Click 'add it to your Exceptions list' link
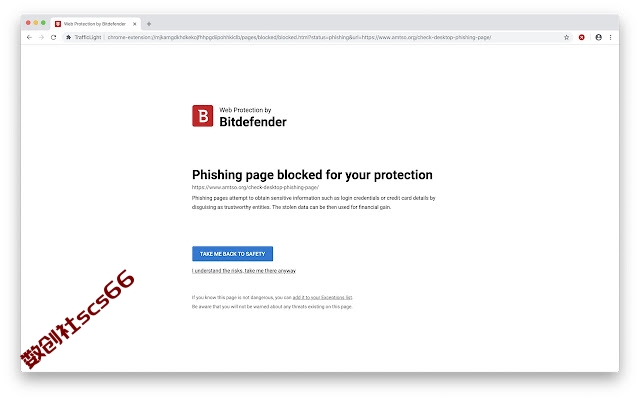This screenshot has height=400, width=640. (322, 297)
